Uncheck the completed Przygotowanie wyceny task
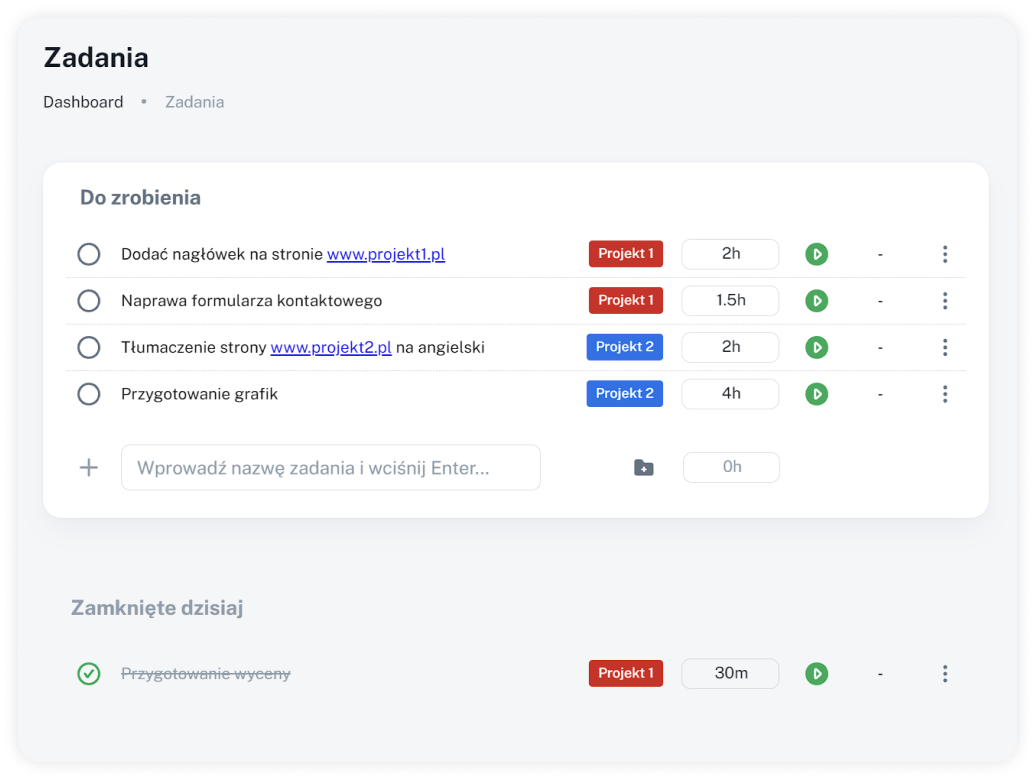The height and width of the screenshot is (780, 1035). coord(89,674)
